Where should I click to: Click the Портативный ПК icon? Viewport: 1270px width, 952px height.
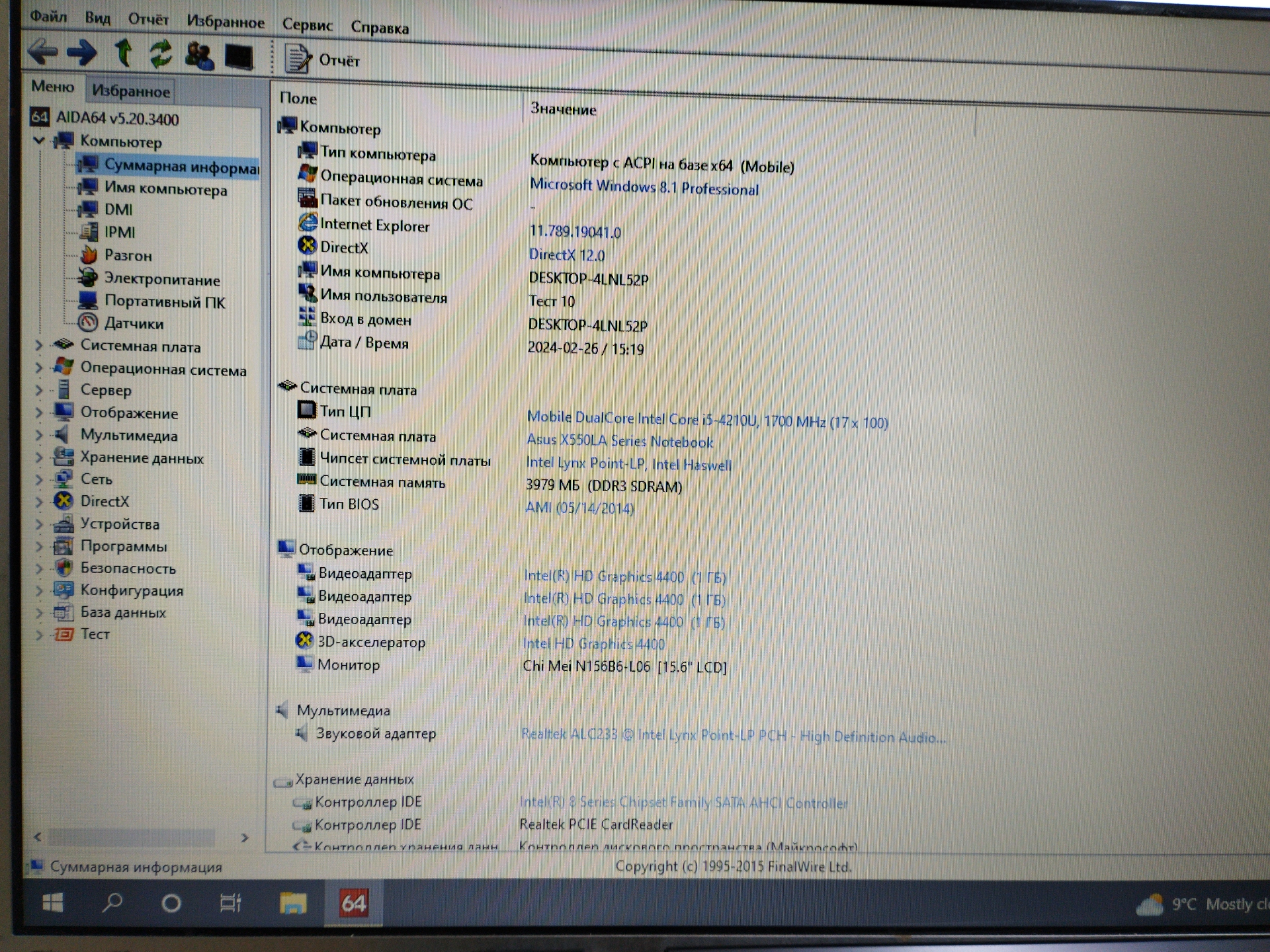[x=87, y=301]
